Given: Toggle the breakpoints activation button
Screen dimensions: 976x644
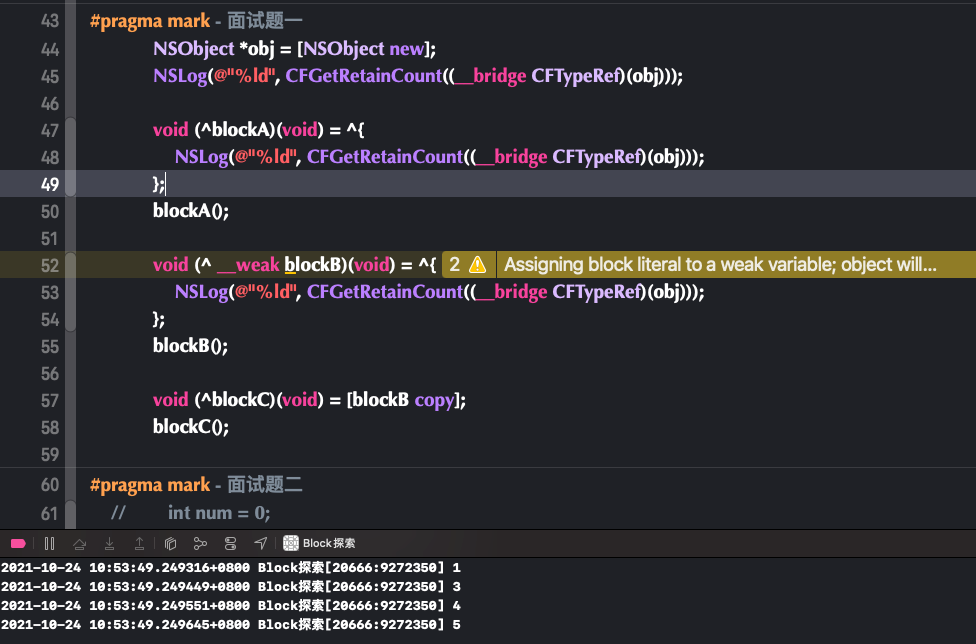Looking at the screenshot, I should point(18,543).
